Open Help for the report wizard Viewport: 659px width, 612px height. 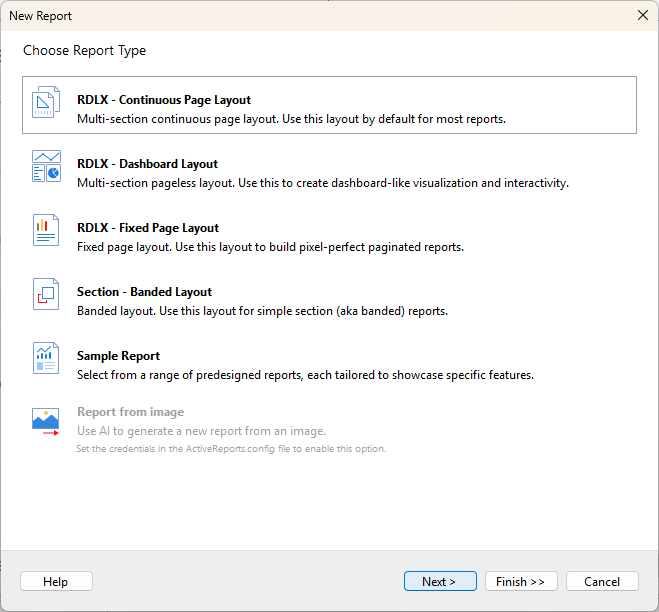tap(56, 581)
